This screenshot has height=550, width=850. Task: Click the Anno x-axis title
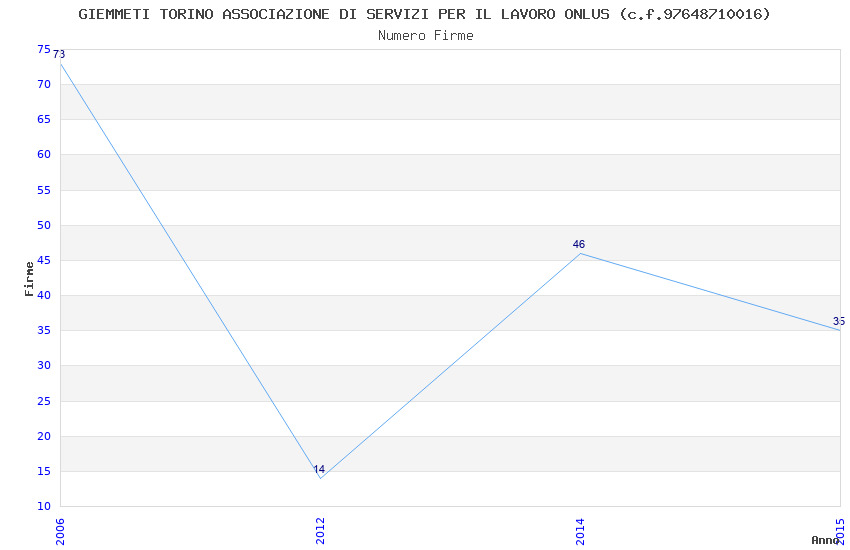[825, 540]
